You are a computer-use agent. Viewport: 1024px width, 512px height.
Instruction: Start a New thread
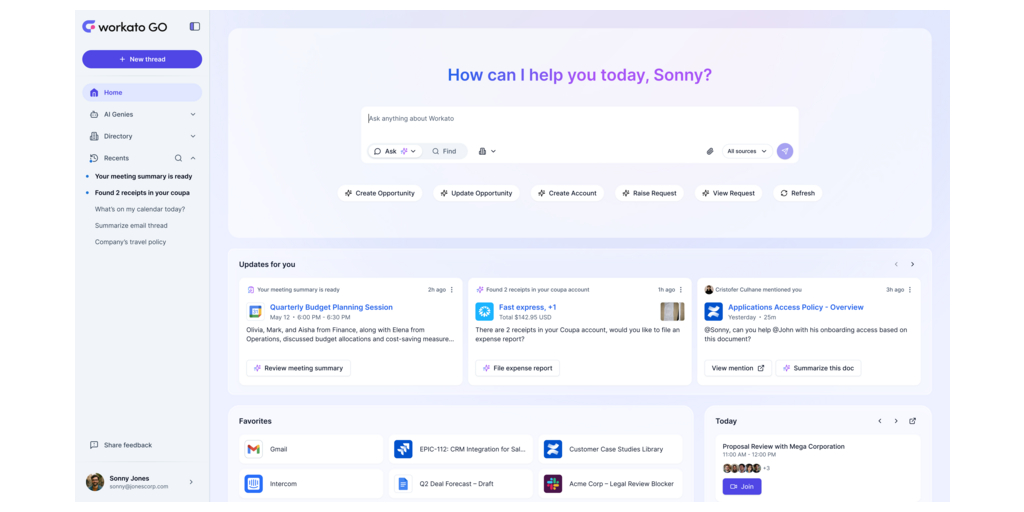(x=142, y=59)
